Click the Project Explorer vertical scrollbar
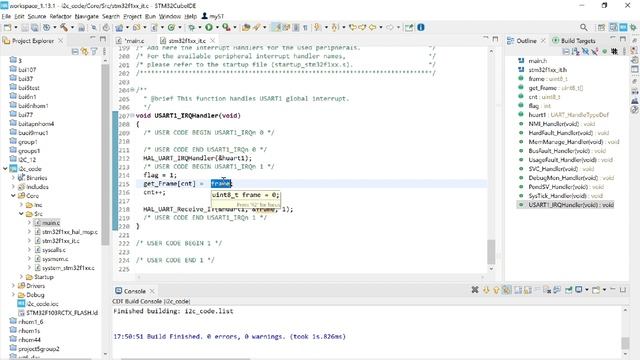The image size is (640, 360). (x=105, y=155)
